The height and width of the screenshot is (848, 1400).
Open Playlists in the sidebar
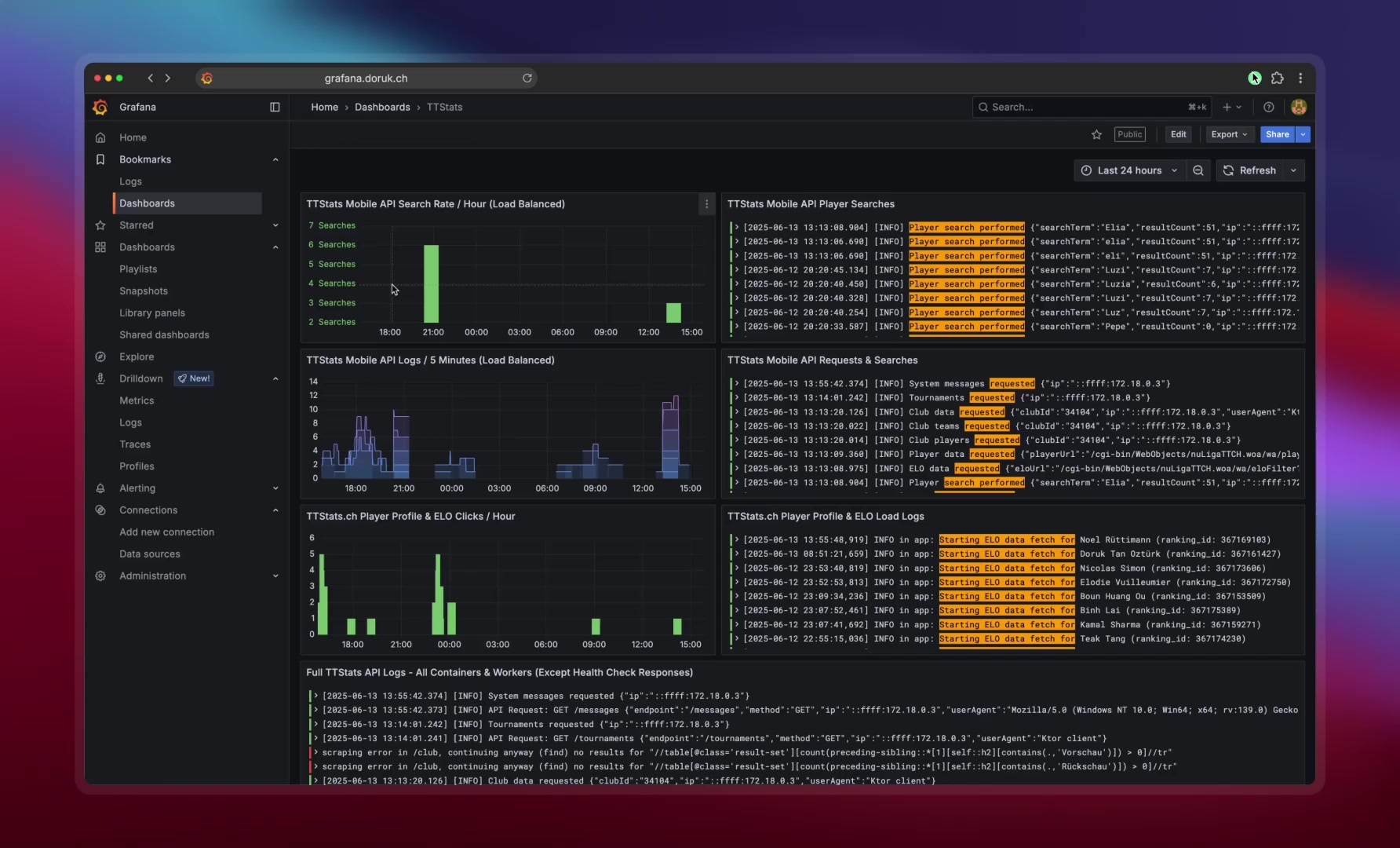tap(138, 269)
